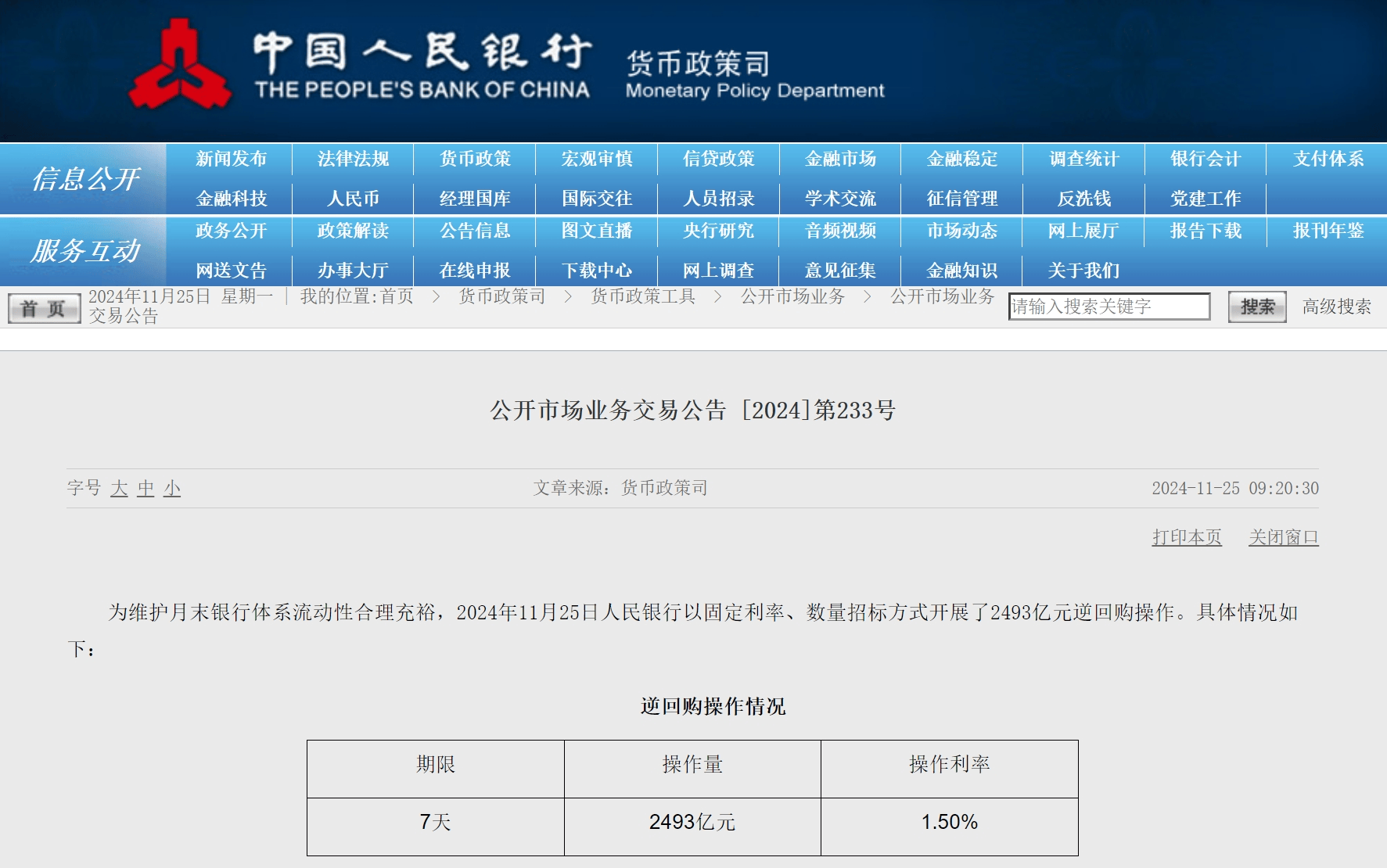This screenshot has height=868, width=1387.
Task: Open 高级搜索 advanced search link
Action: (1337, 307)
